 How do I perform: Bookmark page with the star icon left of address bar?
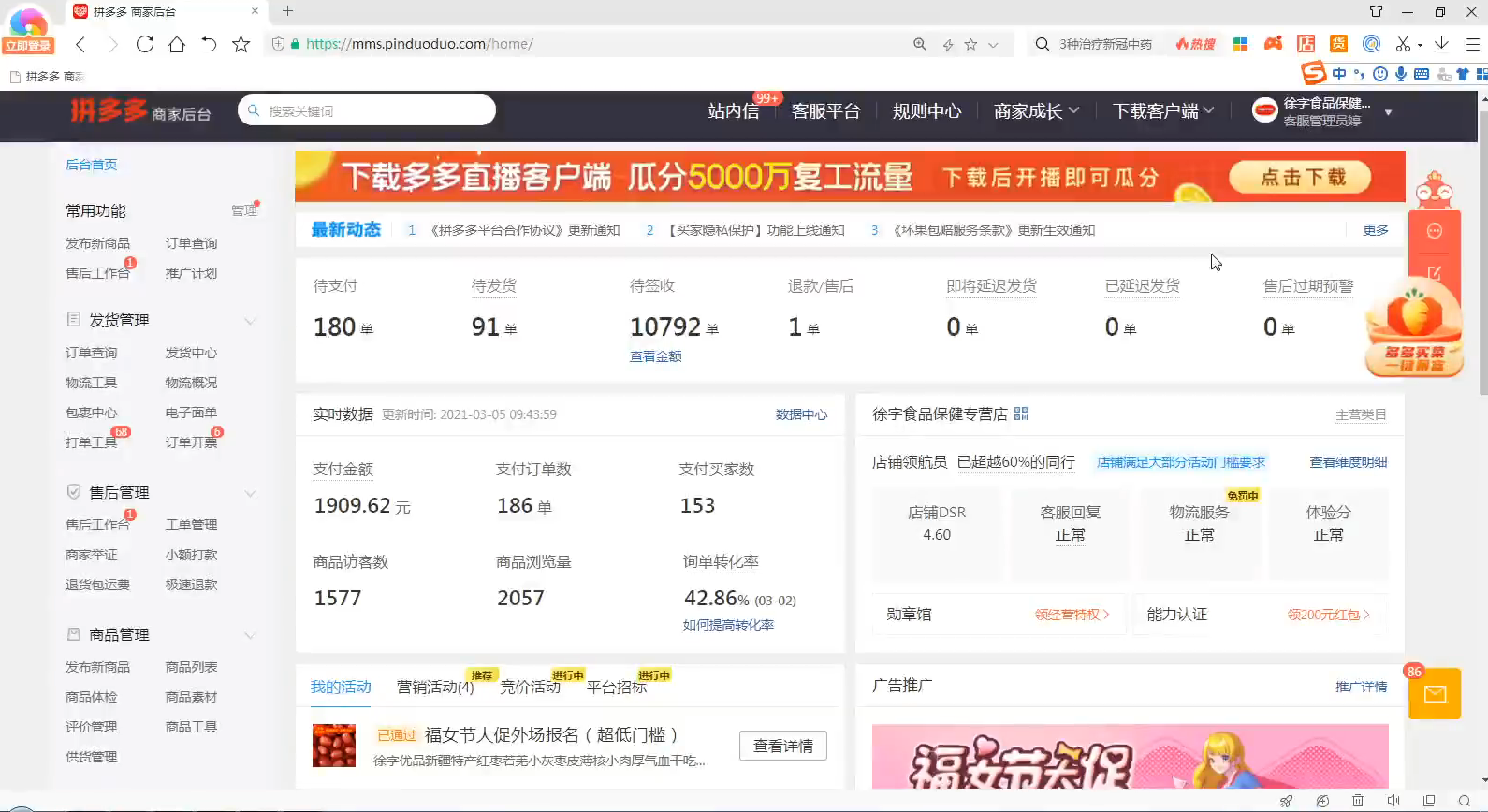click(x=241, y=44)
